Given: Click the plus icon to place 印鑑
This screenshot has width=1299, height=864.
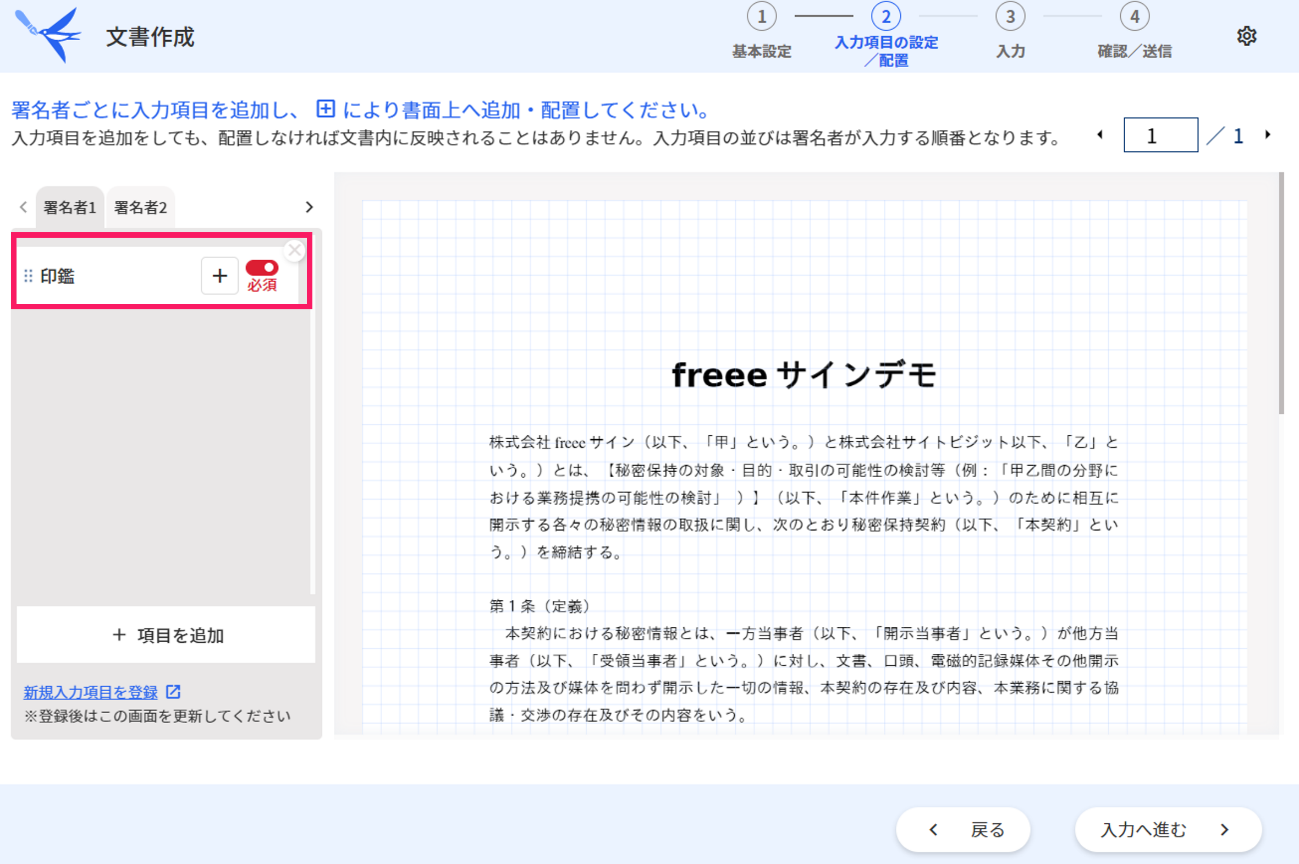Looking at the screenshot, I should pyautogui.click(x=220, y=276).
